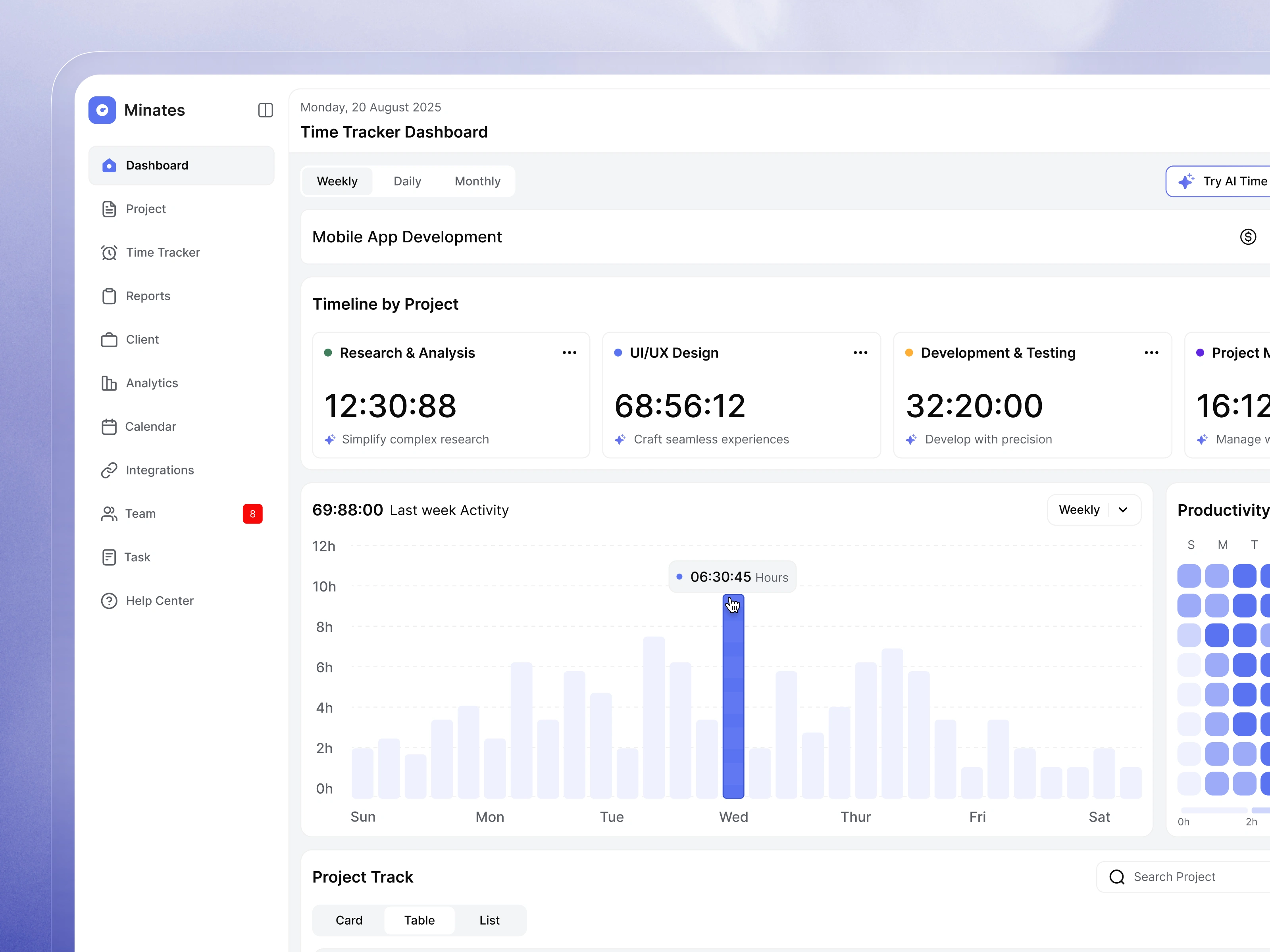Collapse sidebar with the panel toggle icon
This screenshot has width=1270, height=952.
pyautogui.click(x=265, y=110)
